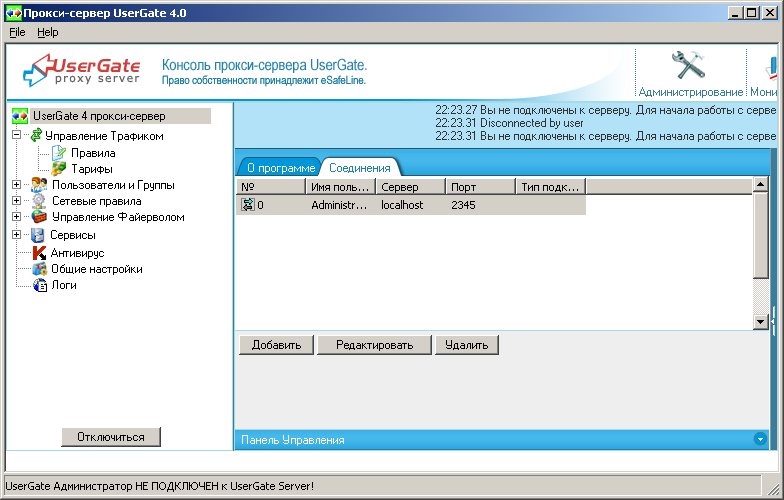This screenshot has width=784, height=500.
Task: Switch to the О программе tab
Action: pyautogui.click(x=280, y=167)
